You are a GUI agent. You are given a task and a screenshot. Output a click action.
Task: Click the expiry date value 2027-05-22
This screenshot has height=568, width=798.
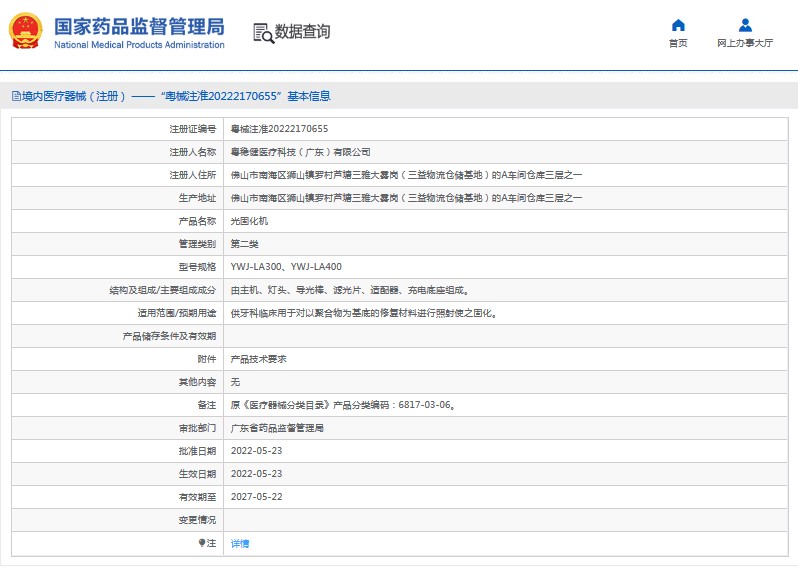click(x=256, y=497)
